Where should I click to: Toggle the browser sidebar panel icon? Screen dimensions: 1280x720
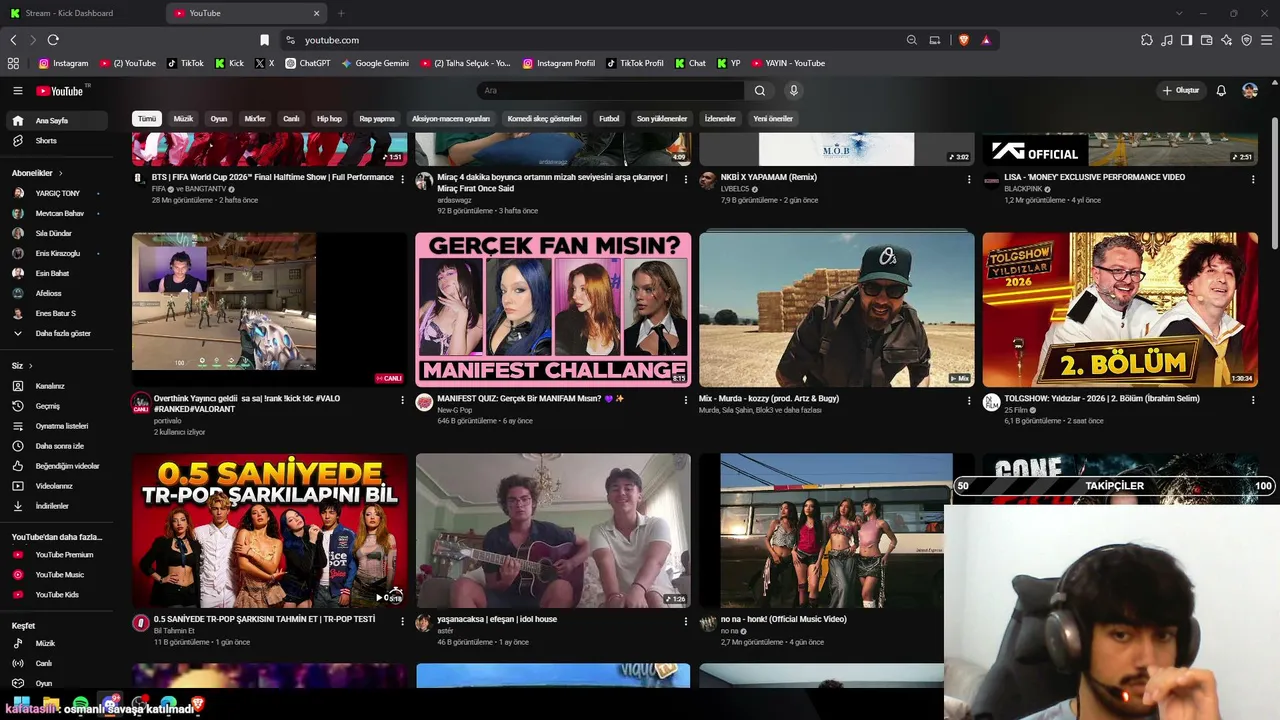(1186, 40)
